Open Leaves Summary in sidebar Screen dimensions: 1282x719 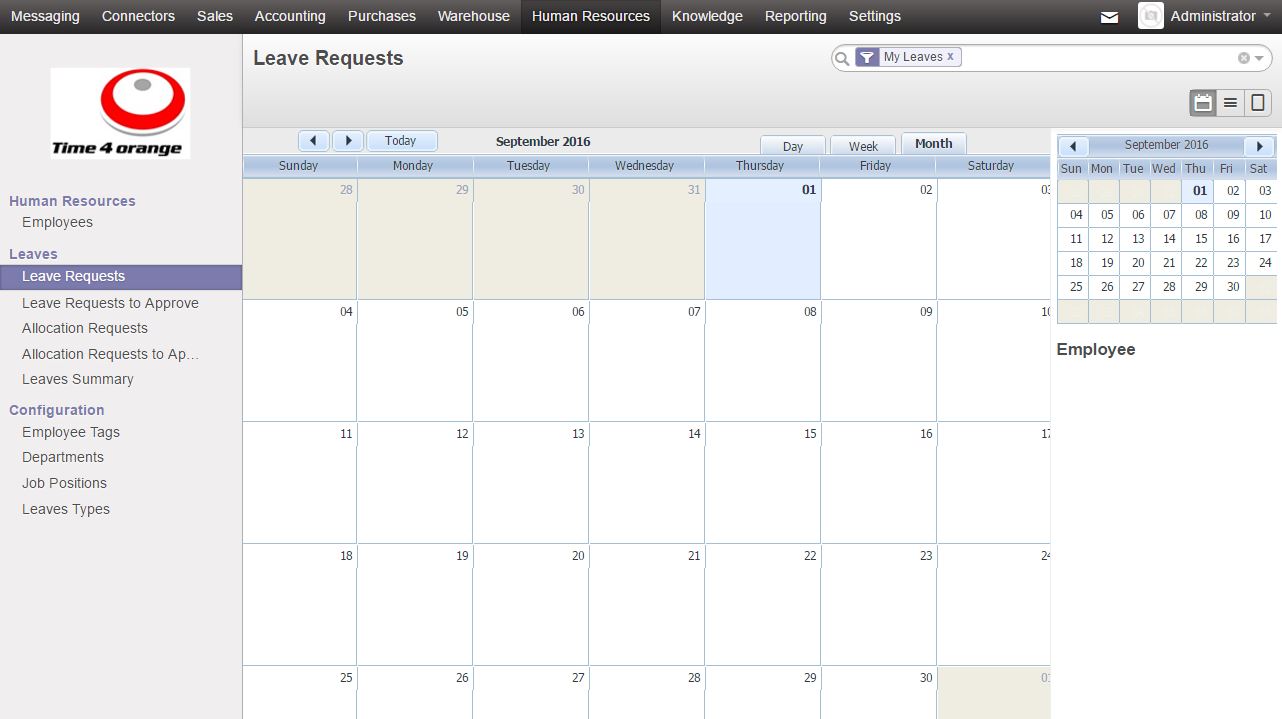(x=78, y=379)
